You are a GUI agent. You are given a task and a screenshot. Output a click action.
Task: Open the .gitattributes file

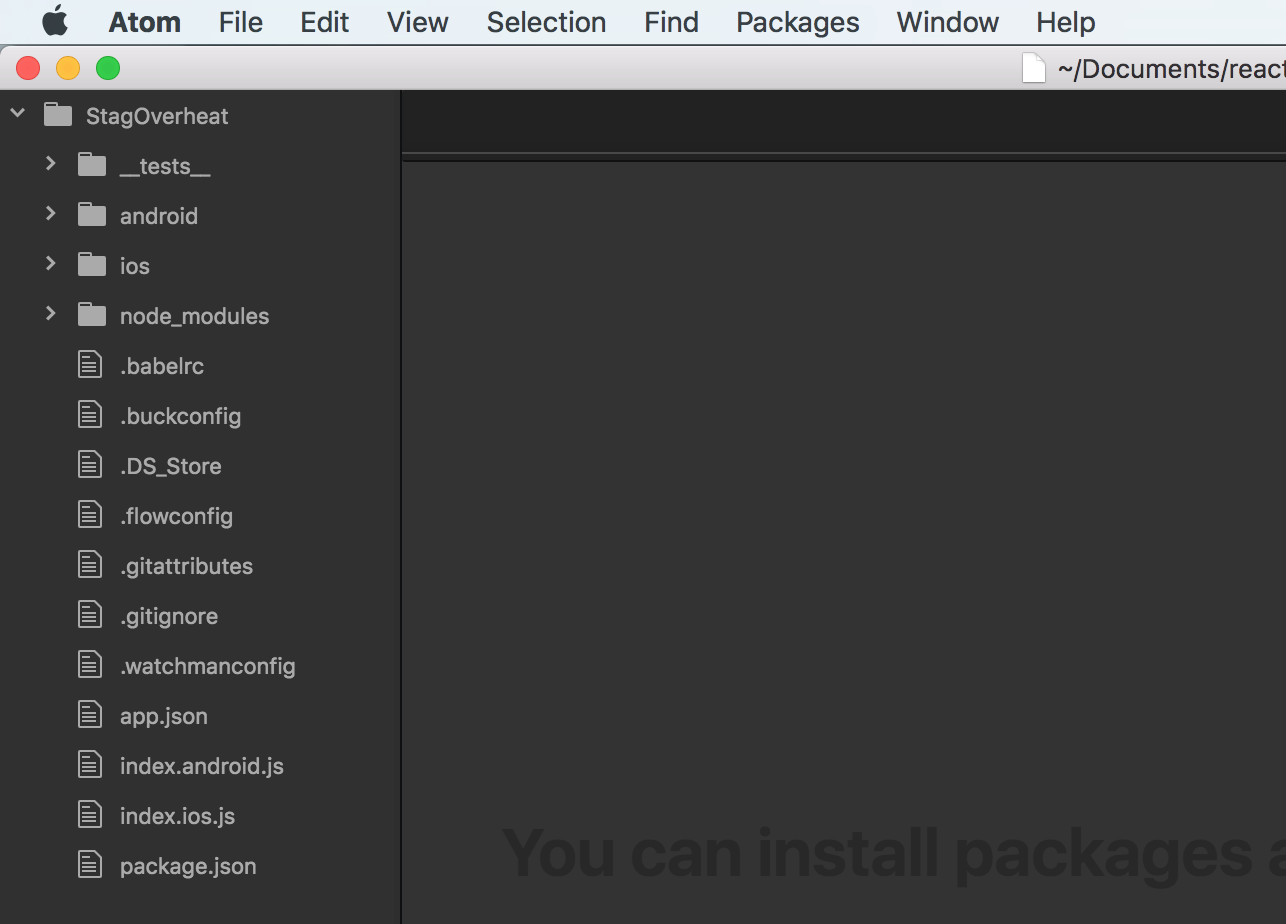187,566
